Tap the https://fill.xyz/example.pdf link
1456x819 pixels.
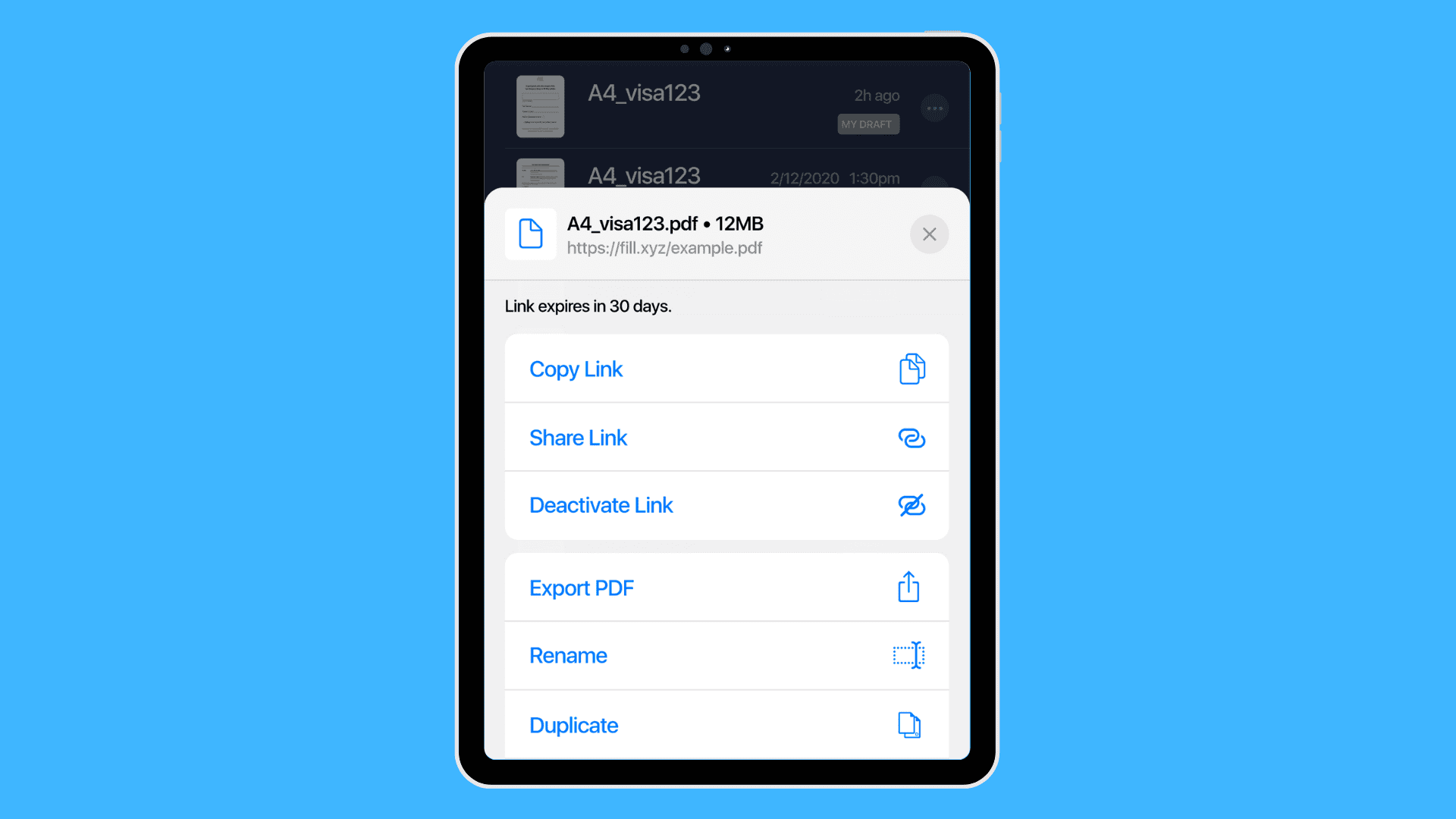(x=664, y=247)
